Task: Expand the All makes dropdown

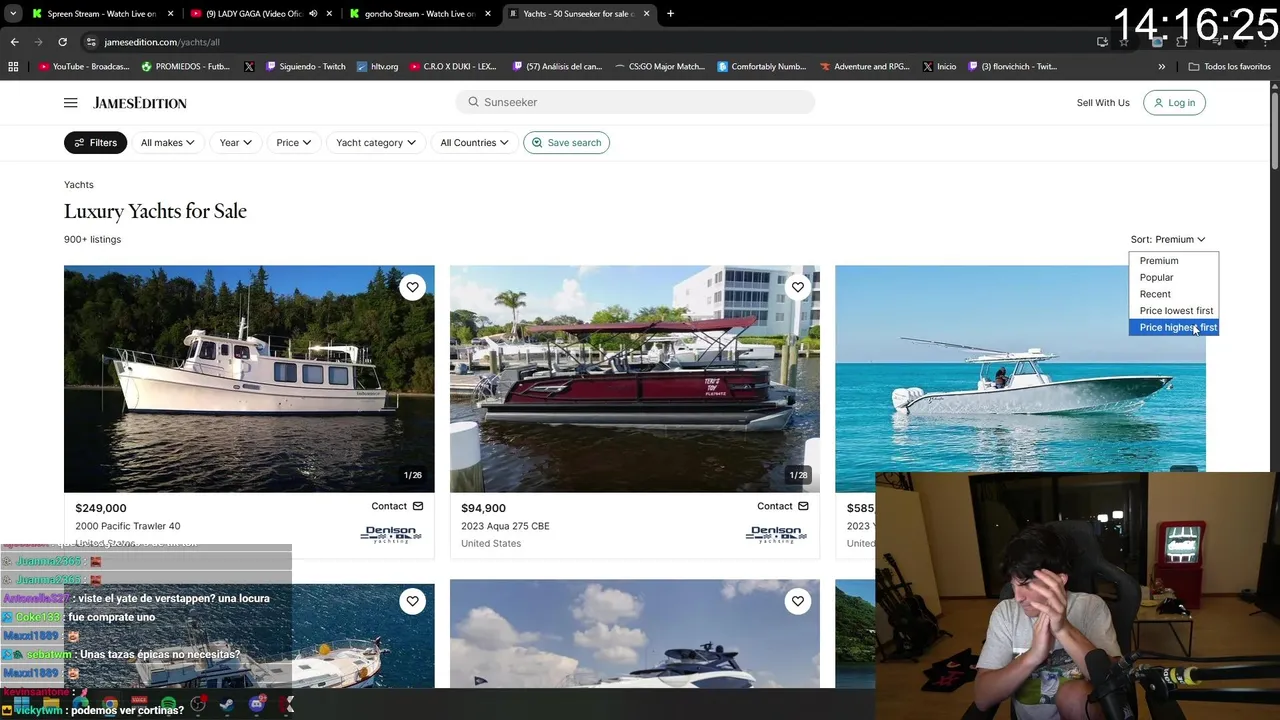Action: 167,143
